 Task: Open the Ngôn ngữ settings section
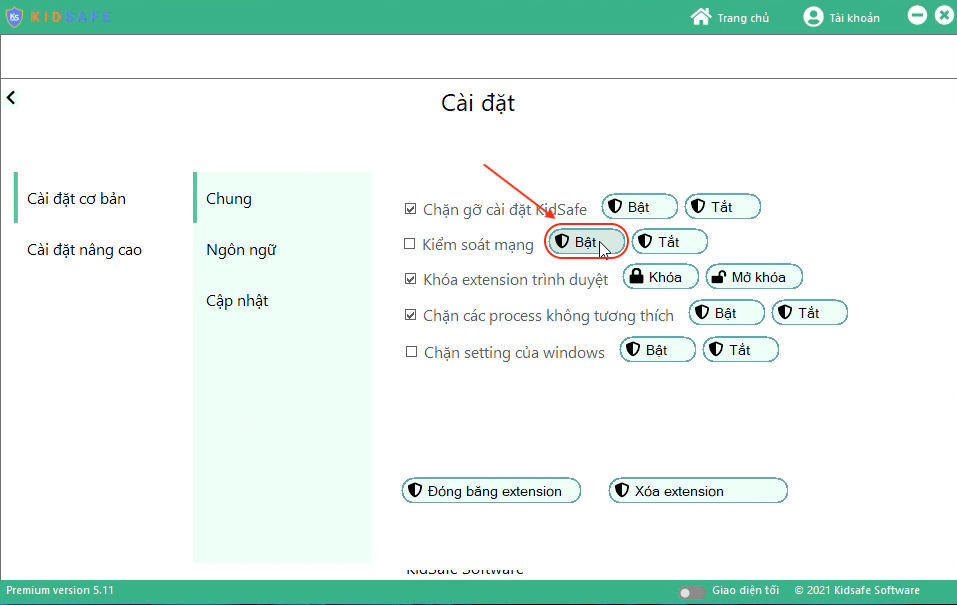tap(241, 250)
